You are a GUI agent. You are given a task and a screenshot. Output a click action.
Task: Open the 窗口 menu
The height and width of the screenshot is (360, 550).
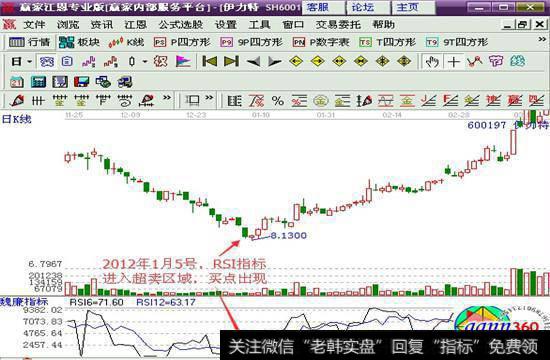[293, 25]
